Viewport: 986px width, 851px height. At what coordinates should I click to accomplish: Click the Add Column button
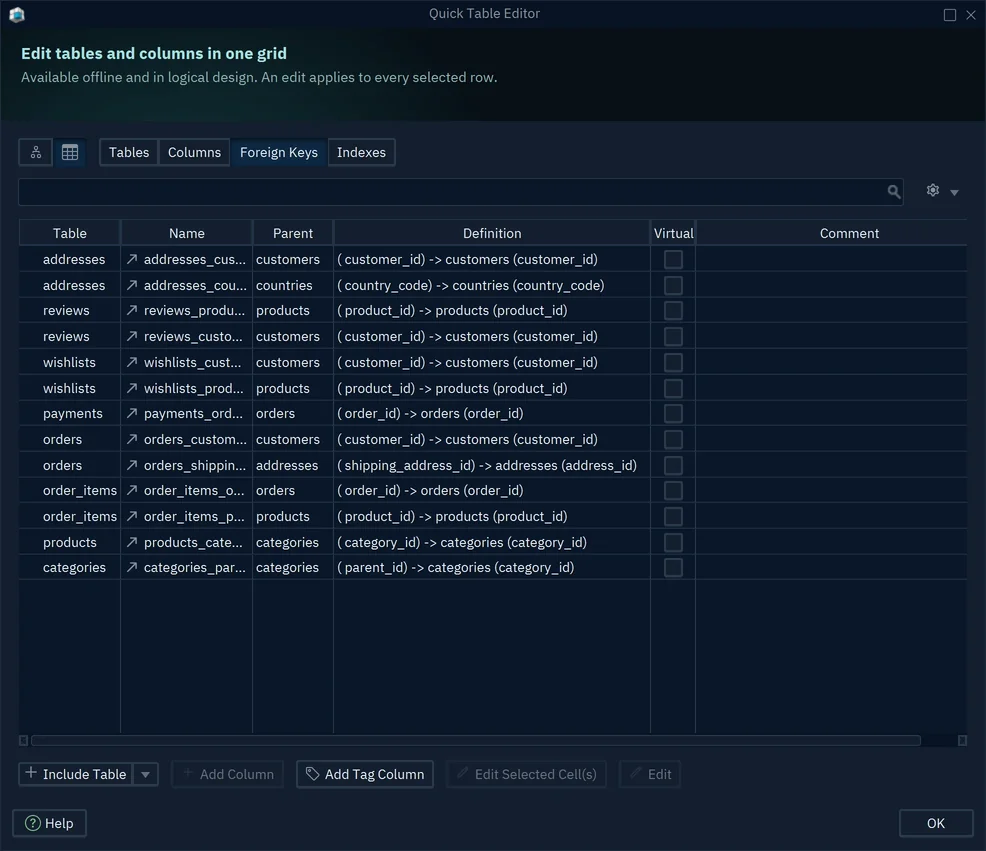[228, 774]
